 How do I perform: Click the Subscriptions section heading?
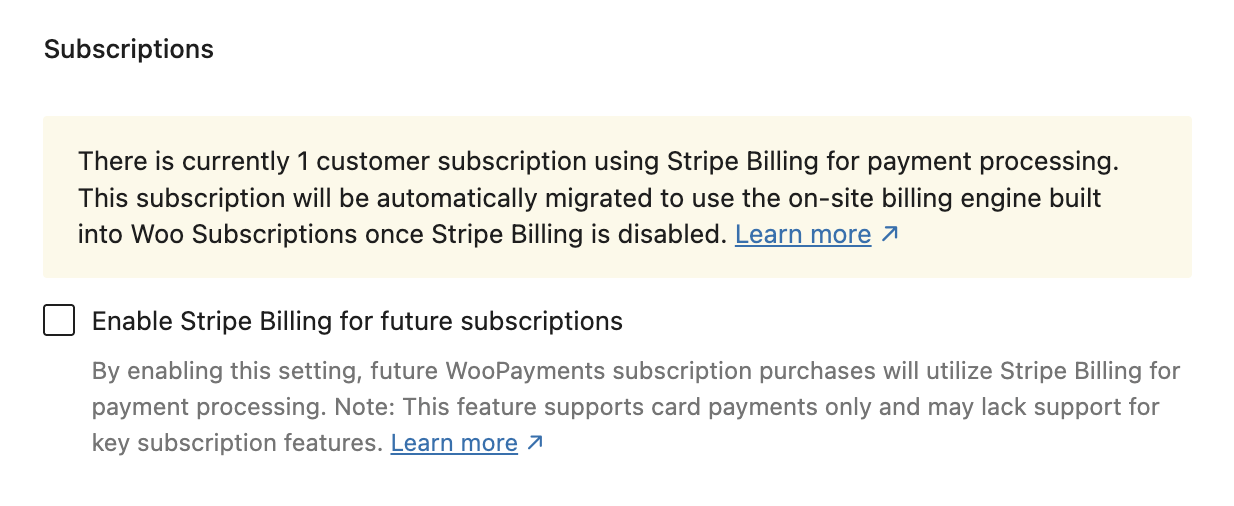129,49
